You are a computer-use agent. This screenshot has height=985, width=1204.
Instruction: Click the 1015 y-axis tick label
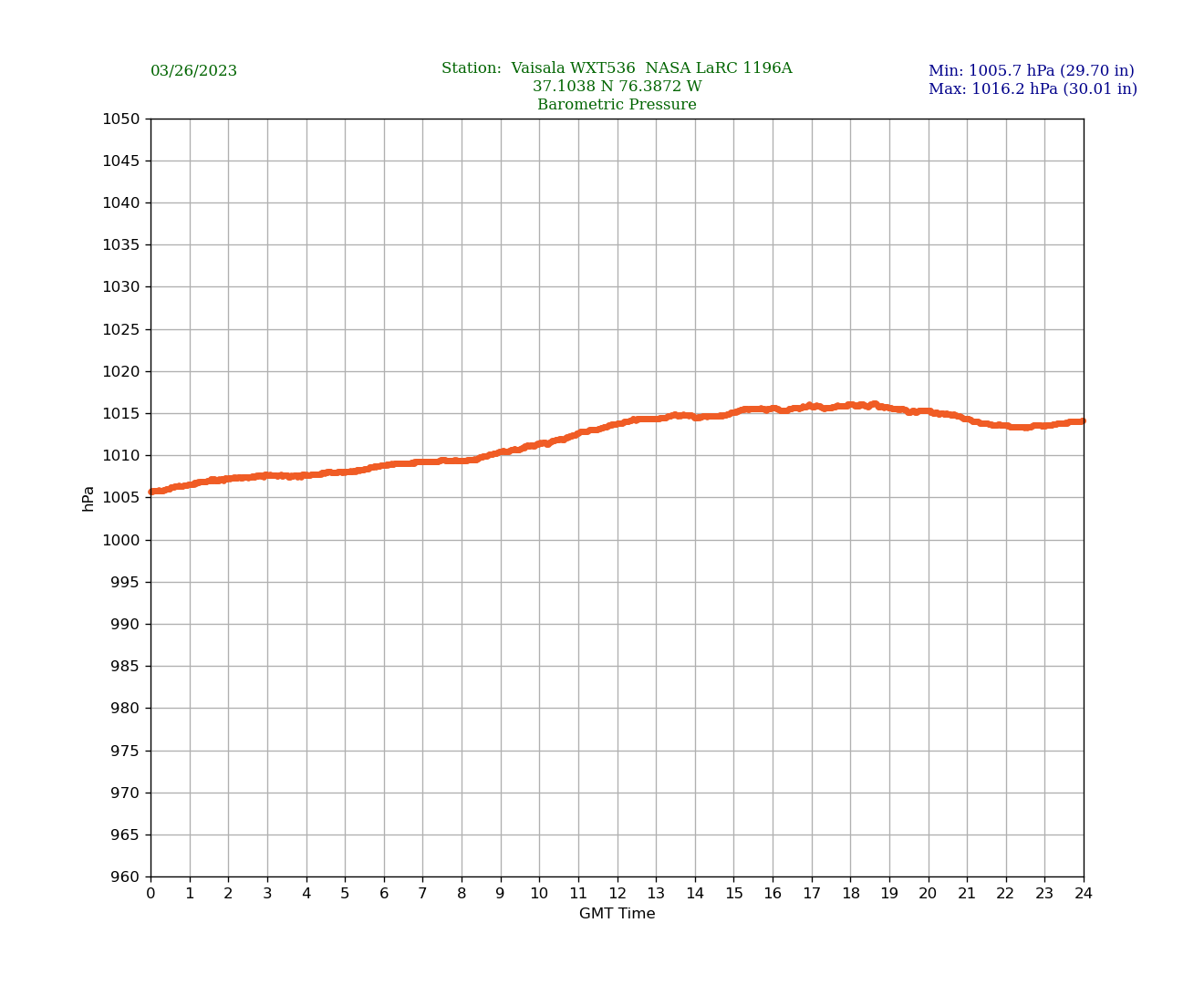(121, 413)
